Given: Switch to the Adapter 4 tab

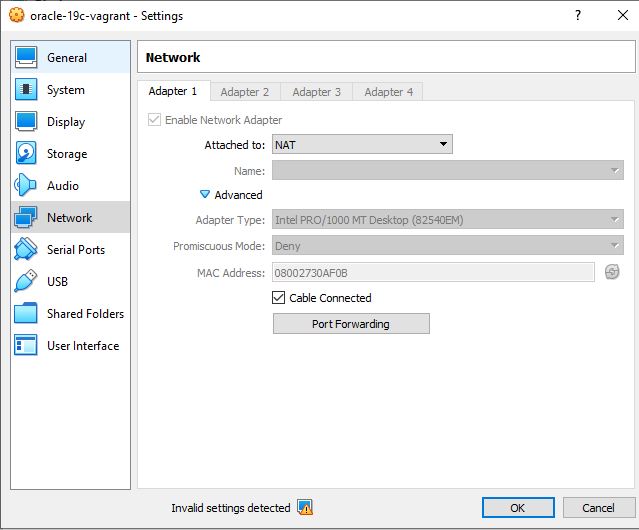Looking at the screenshot, I should pyautogui.click(x=388, y=92).
